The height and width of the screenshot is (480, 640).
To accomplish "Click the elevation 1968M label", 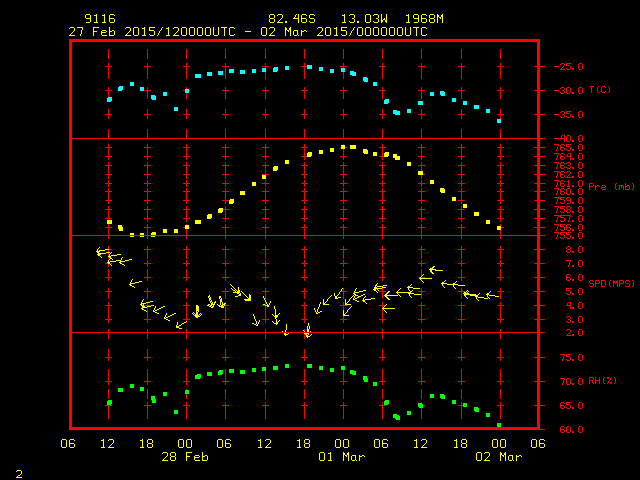I will [x=424, y=19].
